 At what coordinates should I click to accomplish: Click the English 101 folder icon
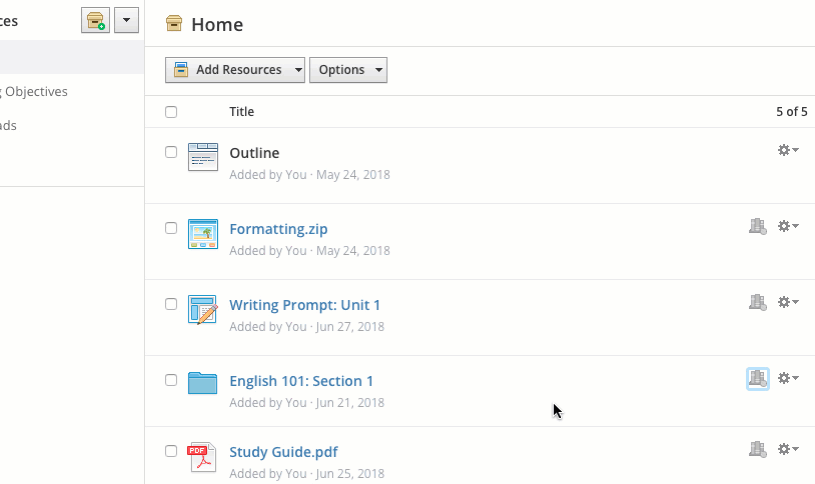pos(203,383)
